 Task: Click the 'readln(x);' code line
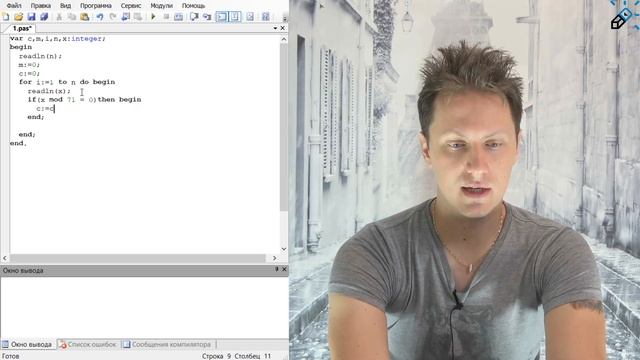pos(49,91)
